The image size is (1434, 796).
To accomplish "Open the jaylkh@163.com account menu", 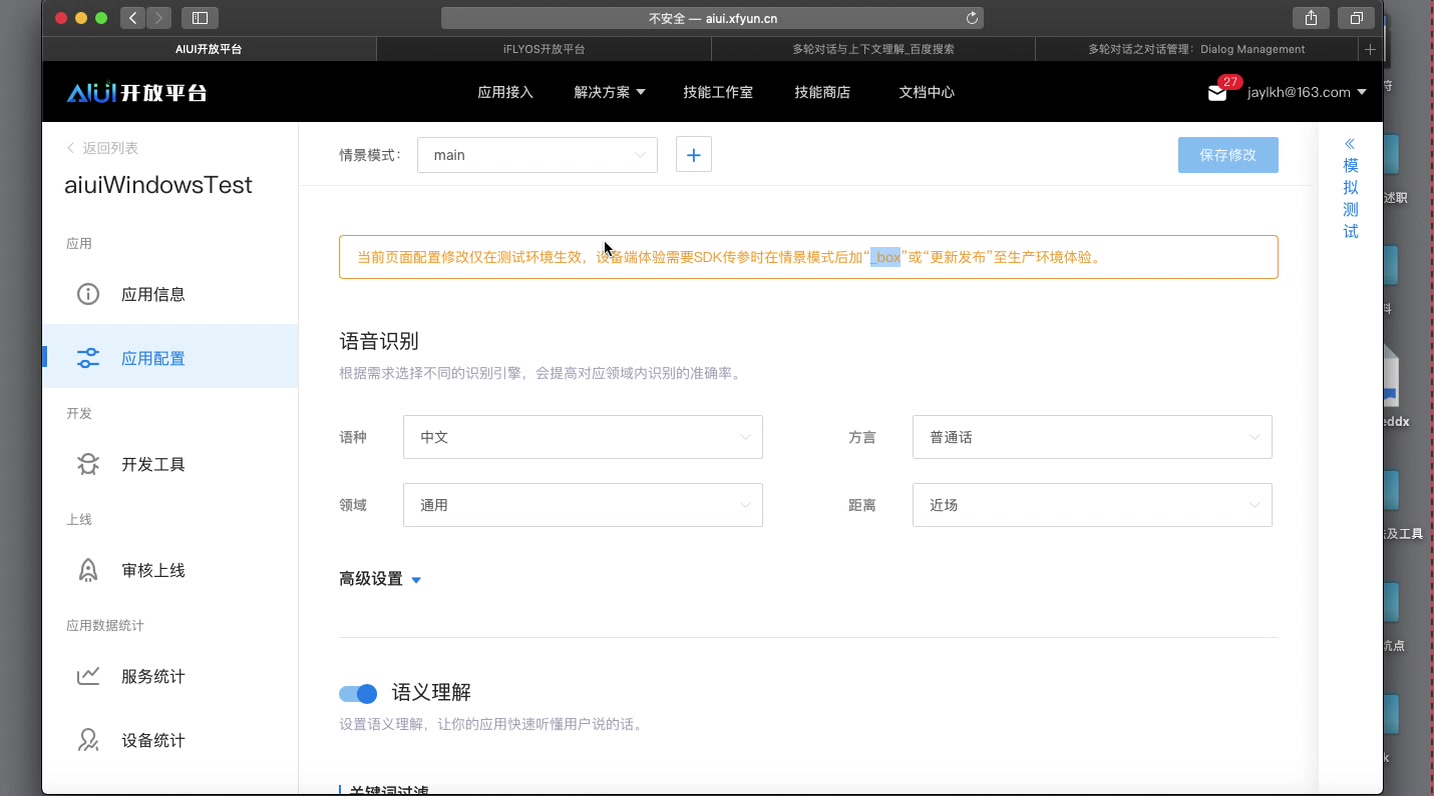I will [x=1306, y=92].
